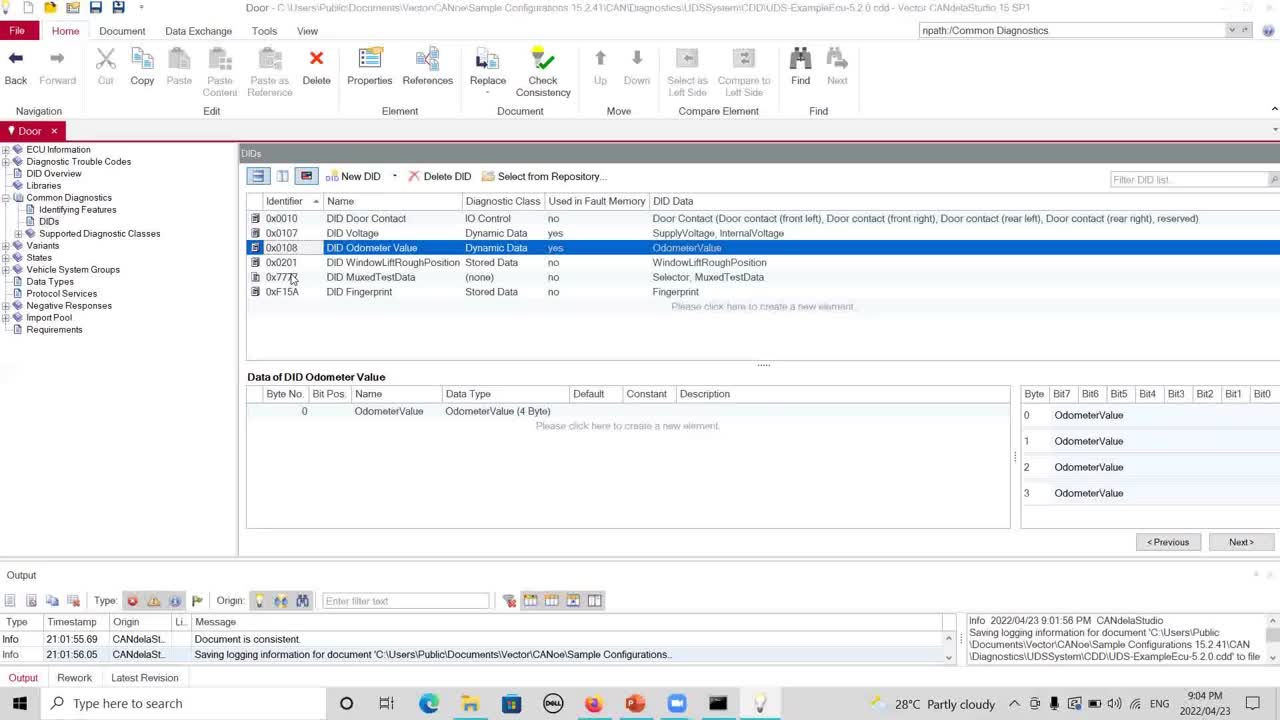Select the Protocol Services tree item
Screen dimensions: 1280x720
coord(61,294)
